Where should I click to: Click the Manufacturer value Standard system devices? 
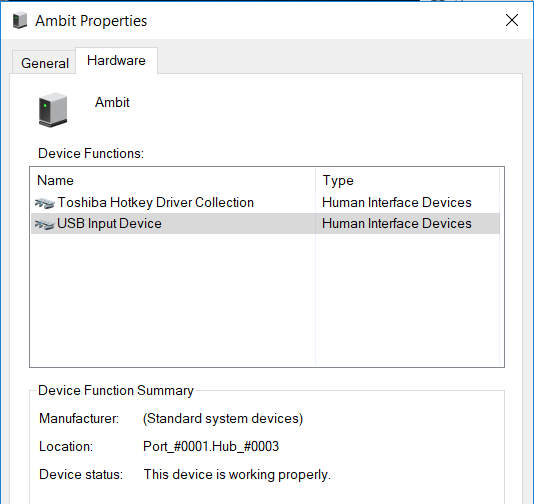click(223, 418)
